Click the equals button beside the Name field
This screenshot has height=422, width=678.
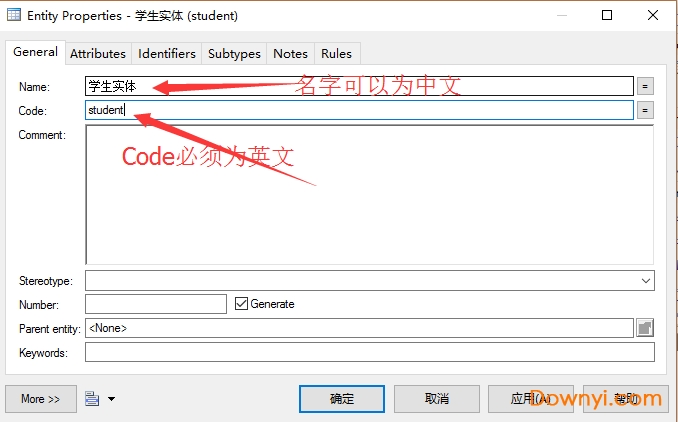point(645,86)
